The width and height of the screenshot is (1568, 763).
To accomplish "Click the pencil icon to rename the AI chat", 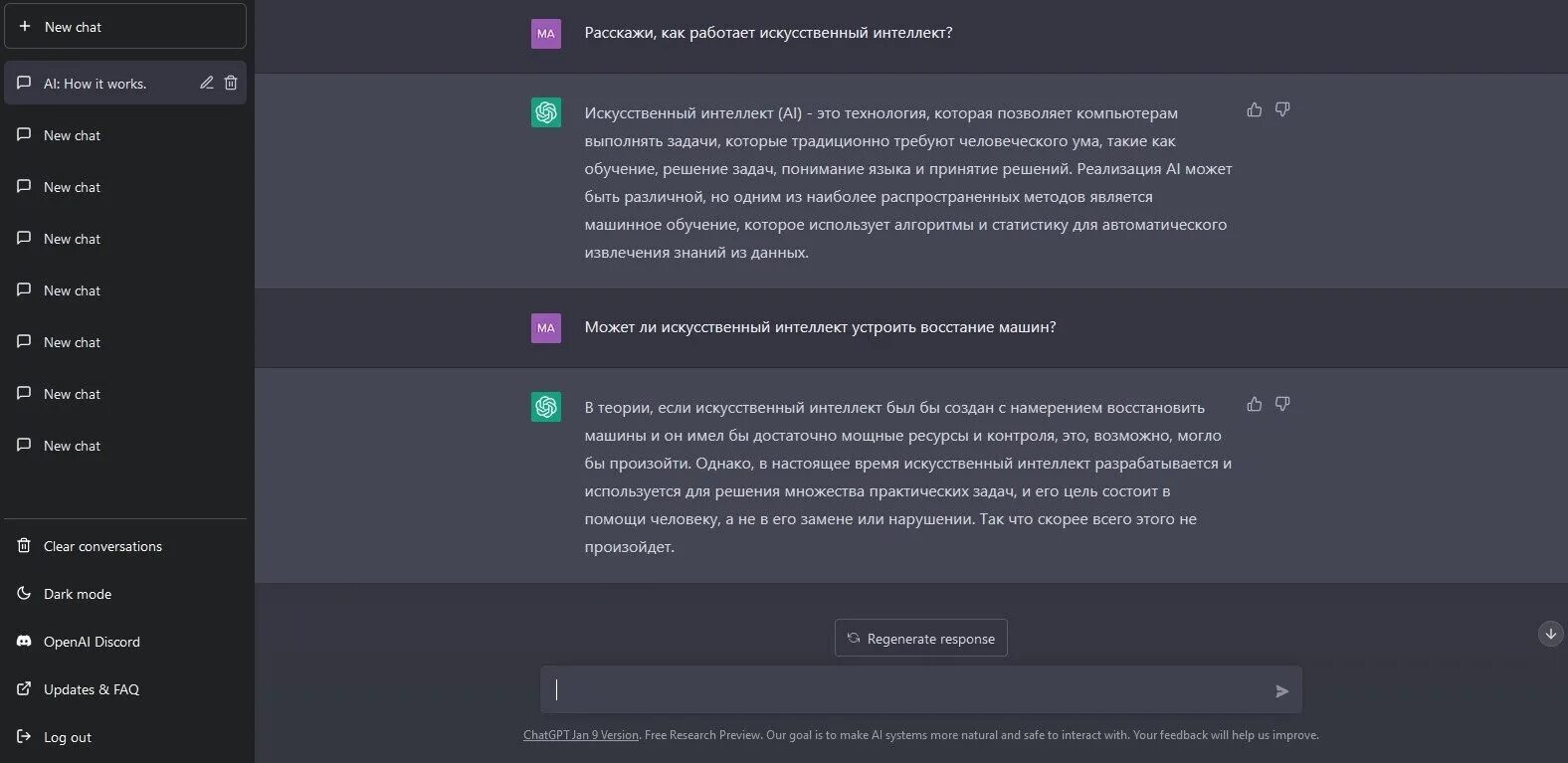I will 207,84.
